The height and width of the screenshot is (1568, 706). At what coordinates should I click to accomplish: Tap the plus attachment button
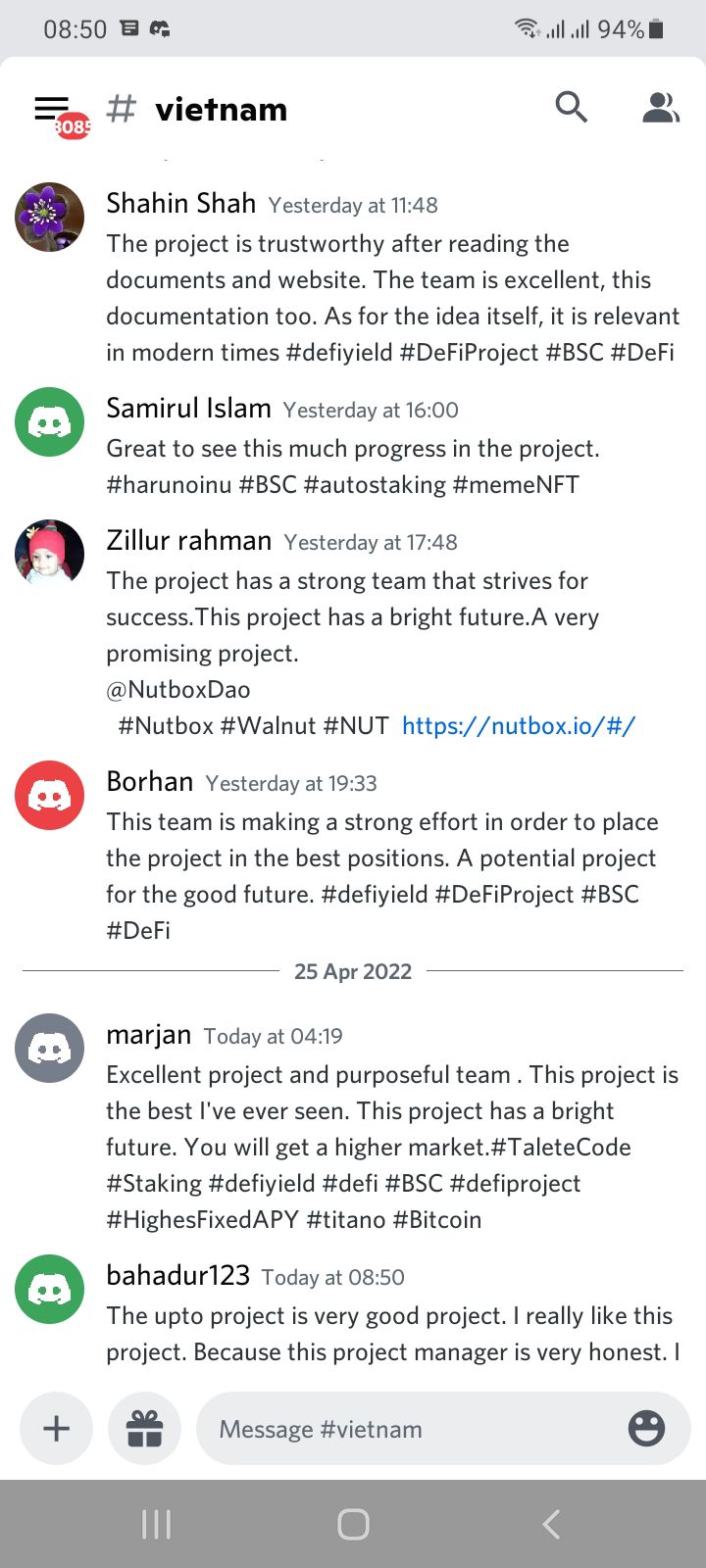[x=57, y=1428]
